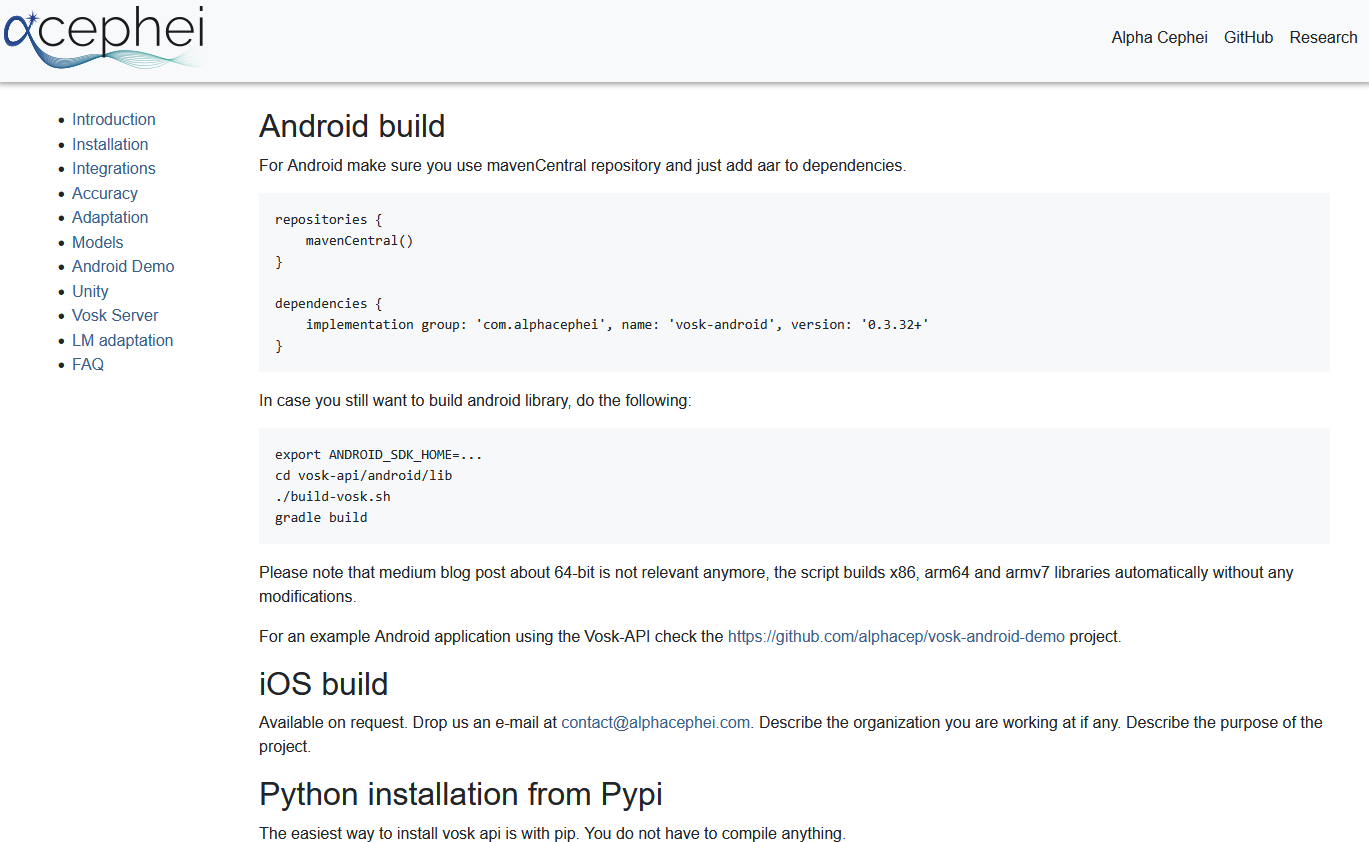The height and width of the screenshot is (842, 1369).
Task: Go to LM adaptation page
Action: pos(122,340)
